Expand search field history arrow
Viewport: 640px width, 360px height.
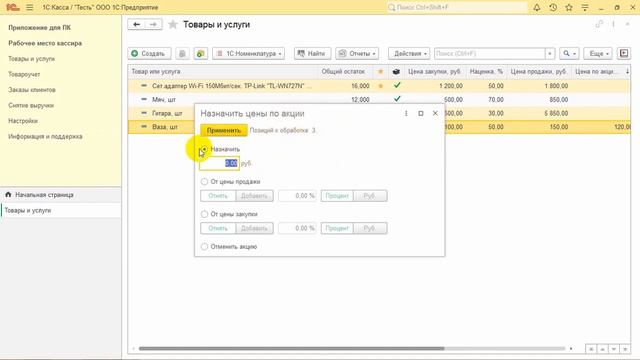click(550, 53)
